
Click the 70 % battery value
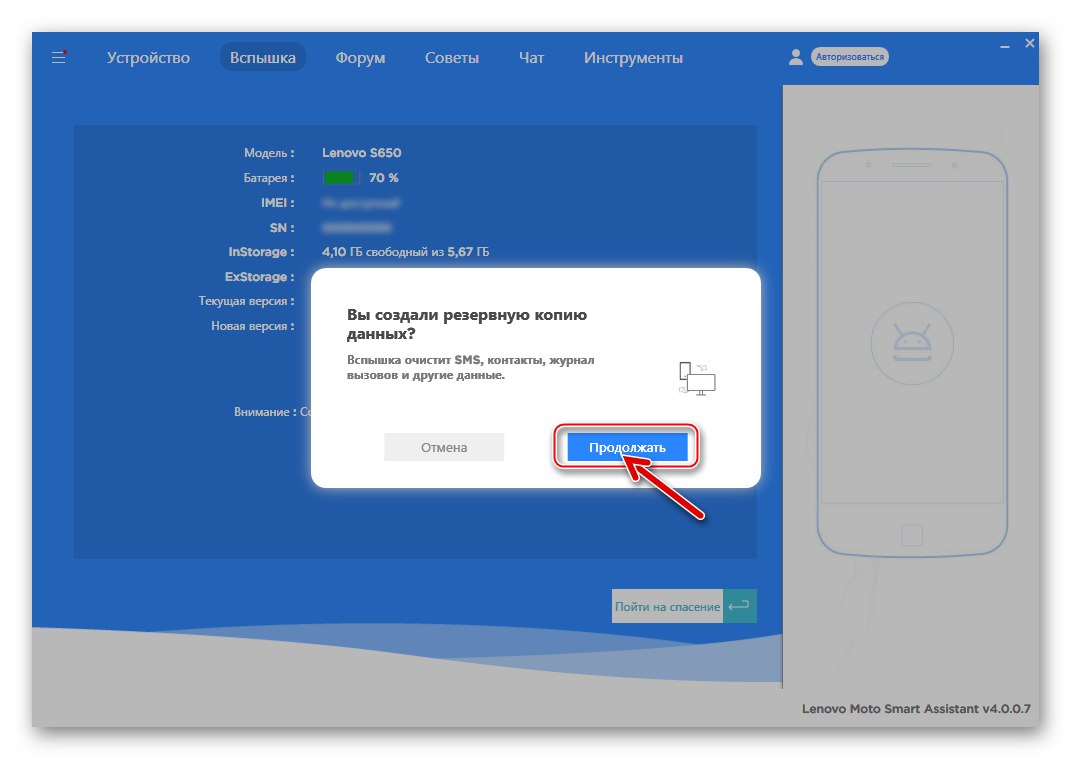pos(384,178)
